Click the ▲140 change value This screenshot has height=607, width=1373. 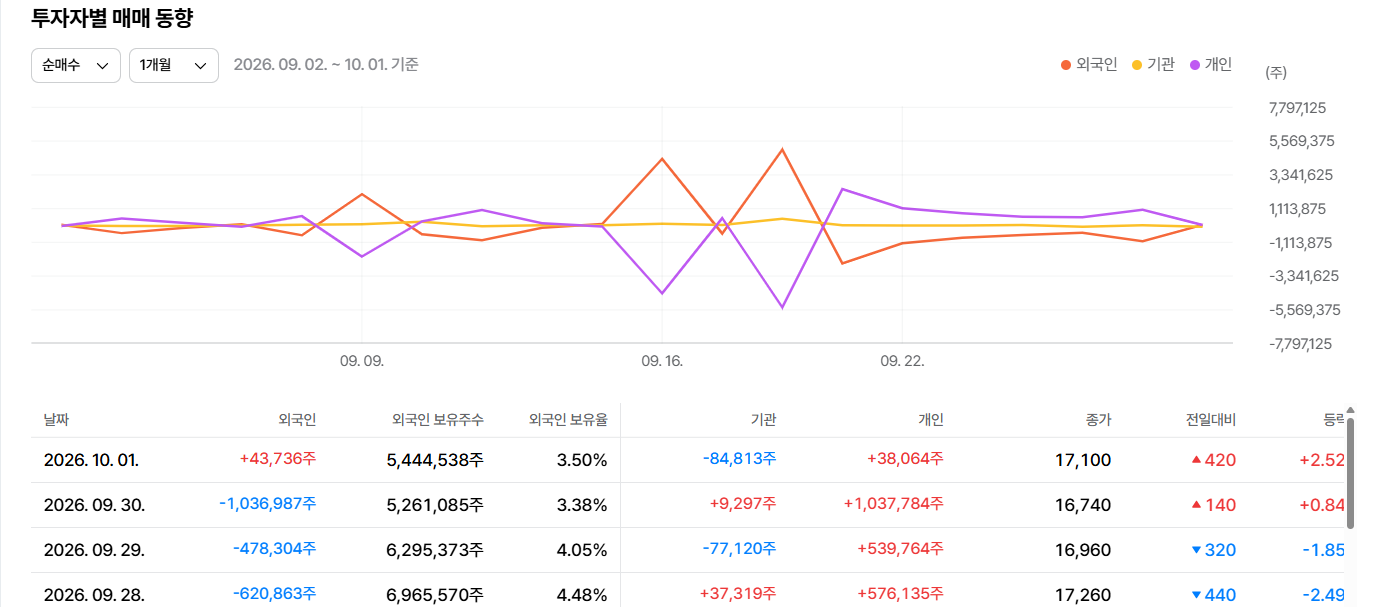pyautogui.click(x=1213, y=505)
